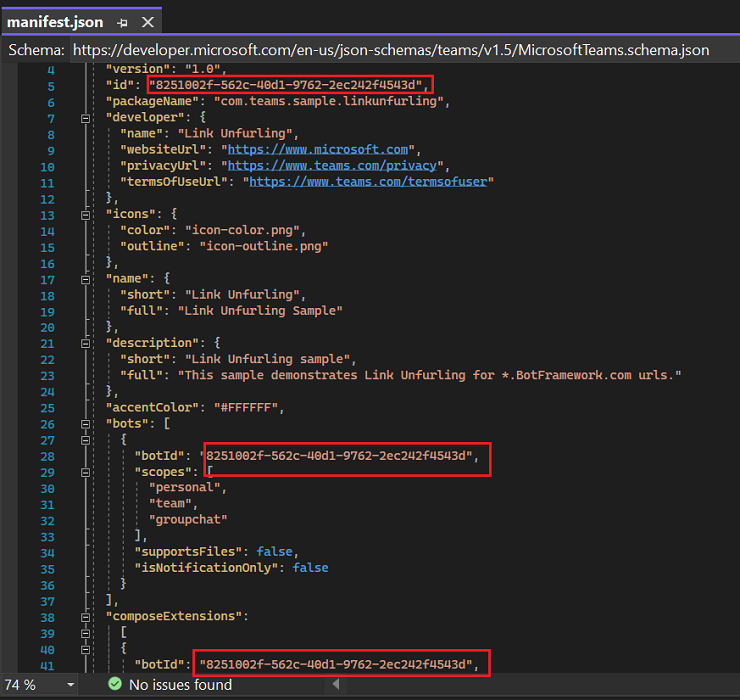Click the "version" key on line 4

pos(138,69)
